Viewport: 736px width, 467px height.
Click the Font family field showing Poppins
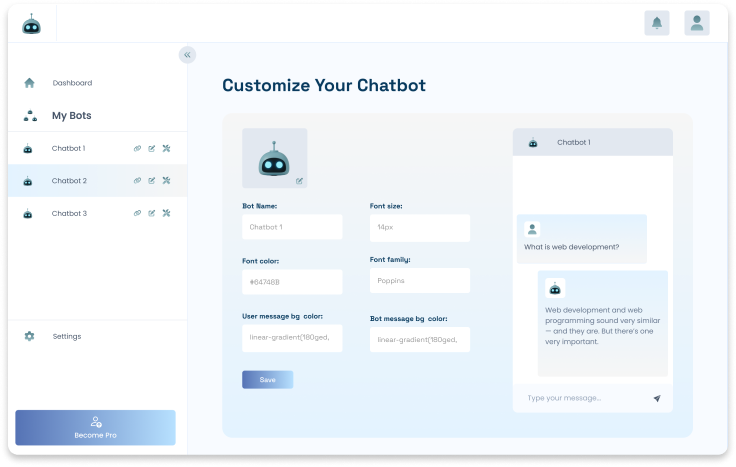[419, 281]
